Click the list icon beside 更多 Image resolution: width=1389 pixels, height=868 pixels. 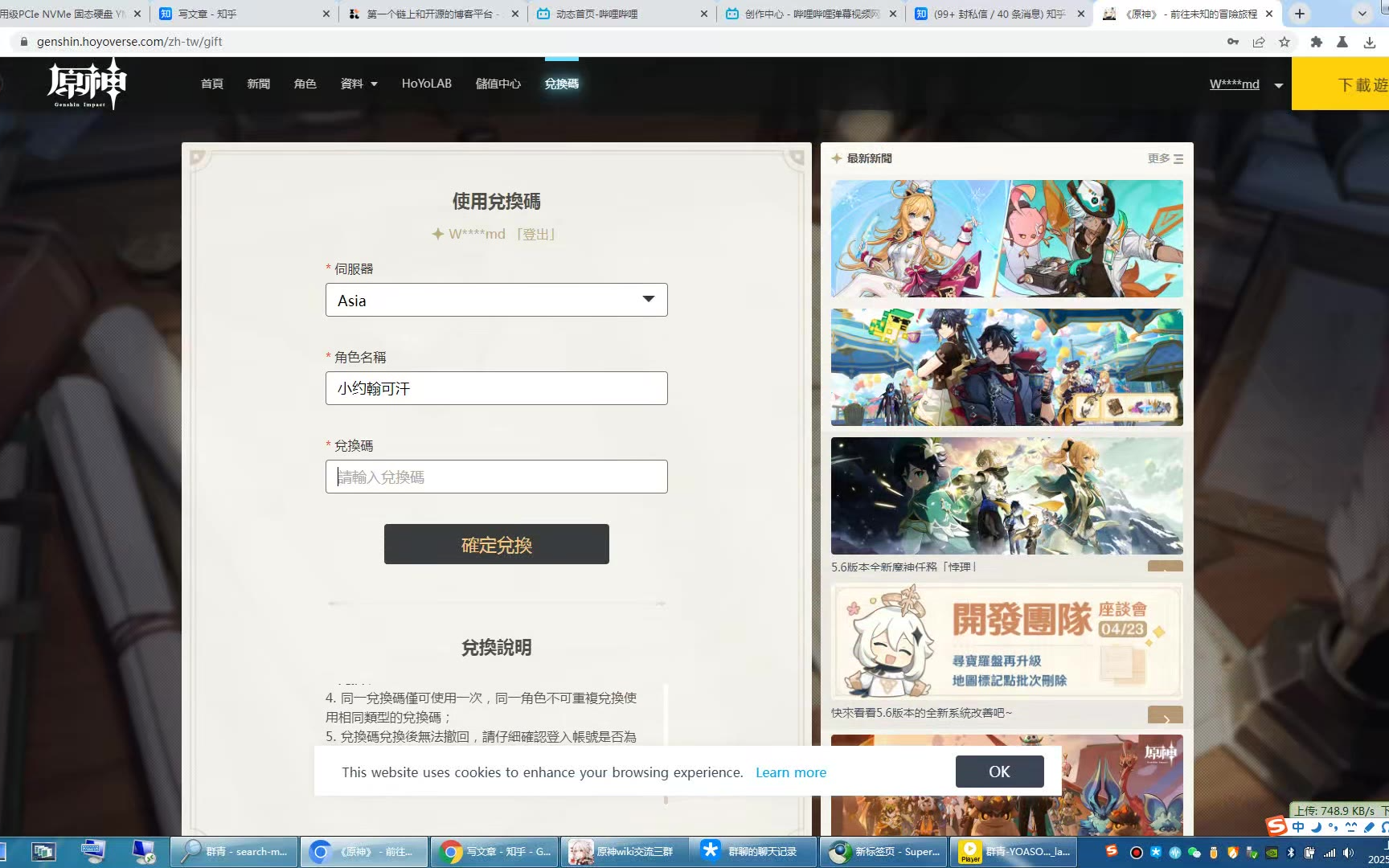(x=1178, y=159)
